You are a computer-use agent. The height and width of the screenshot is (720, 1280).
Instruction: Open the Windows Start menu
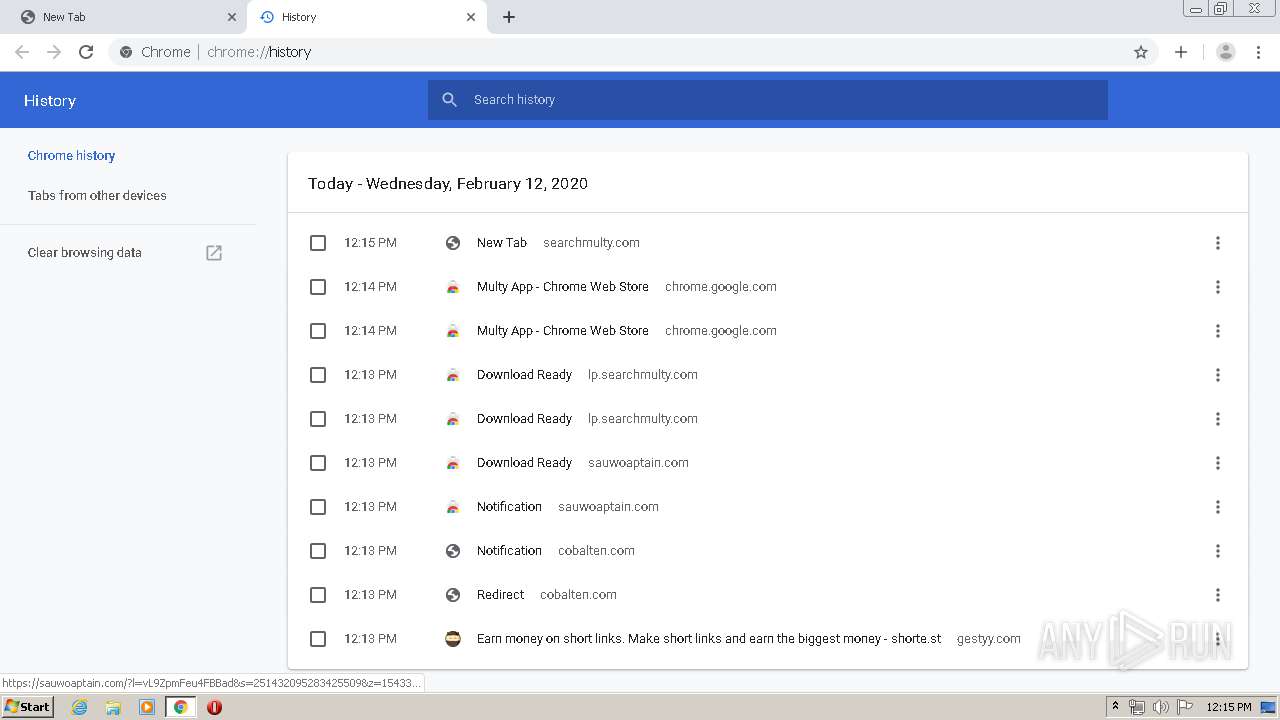click(x=27, y=707)
